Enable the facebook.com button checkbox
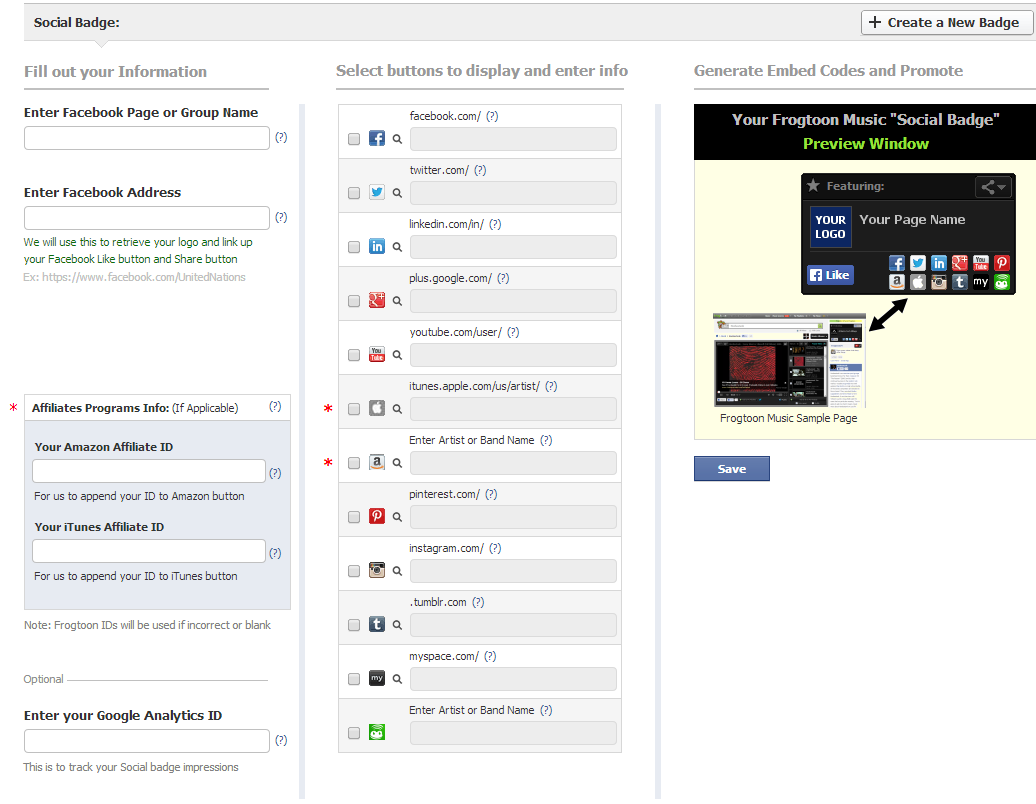This screenshot has width=1036, height=804. tap(354, 139)
